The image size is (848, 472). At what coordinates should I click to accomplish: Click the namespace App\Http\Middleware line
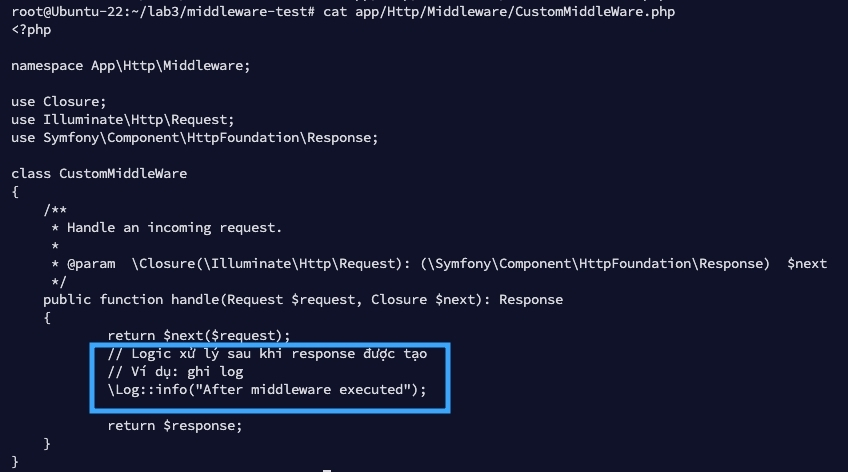131,66
